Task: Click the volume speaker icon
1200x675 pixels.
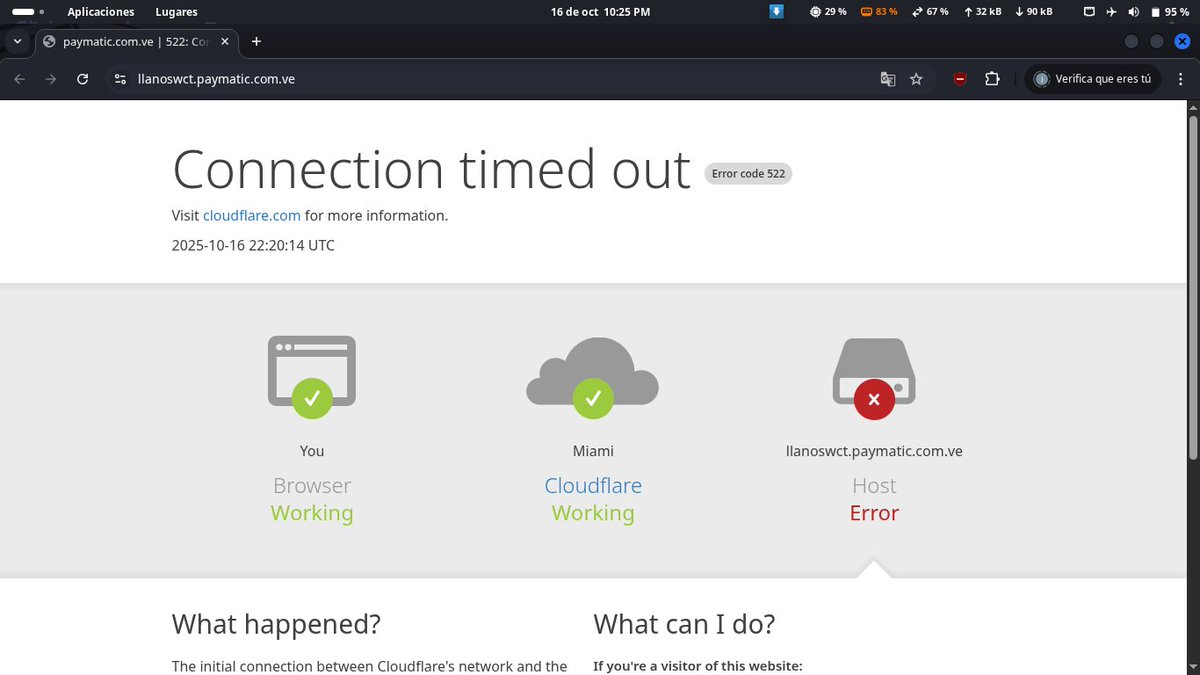Action: coord(1133,12)
